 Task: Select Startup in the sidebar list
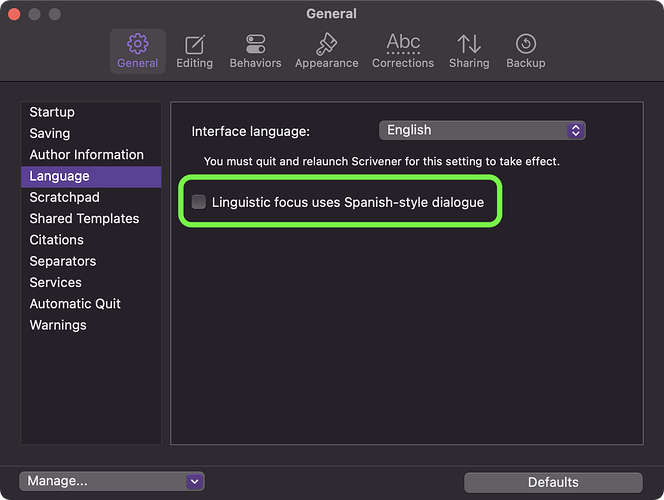coord(52,112)
